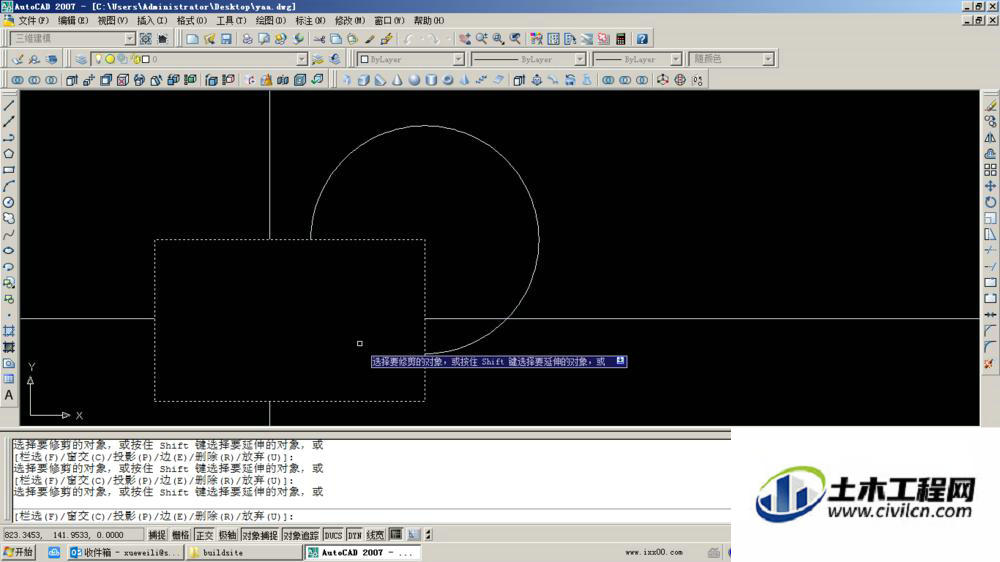Open the 编辑(E) menu

(73, 20)
